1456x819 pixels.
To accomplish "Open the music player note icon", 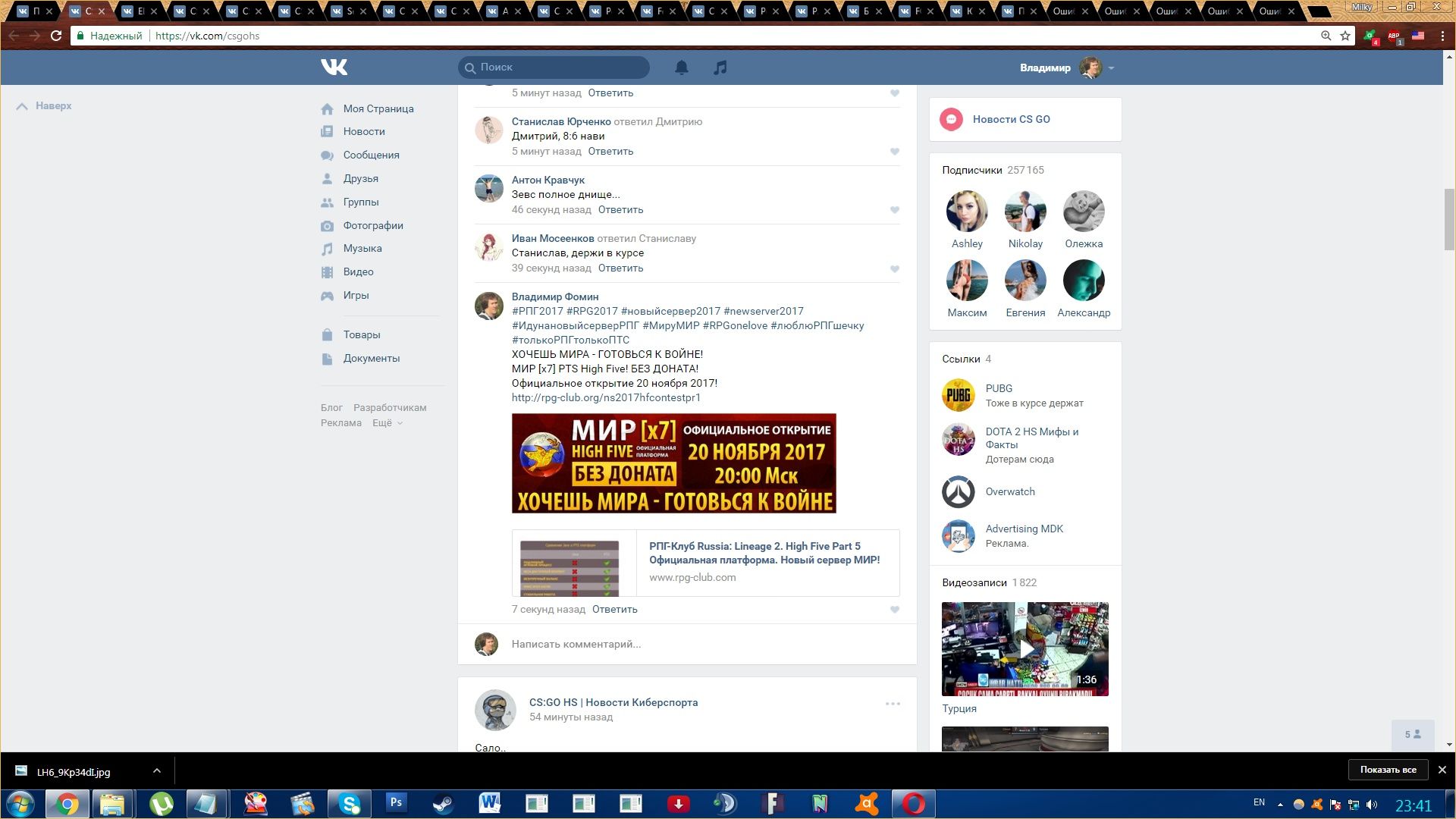I will tap(720, 67).
